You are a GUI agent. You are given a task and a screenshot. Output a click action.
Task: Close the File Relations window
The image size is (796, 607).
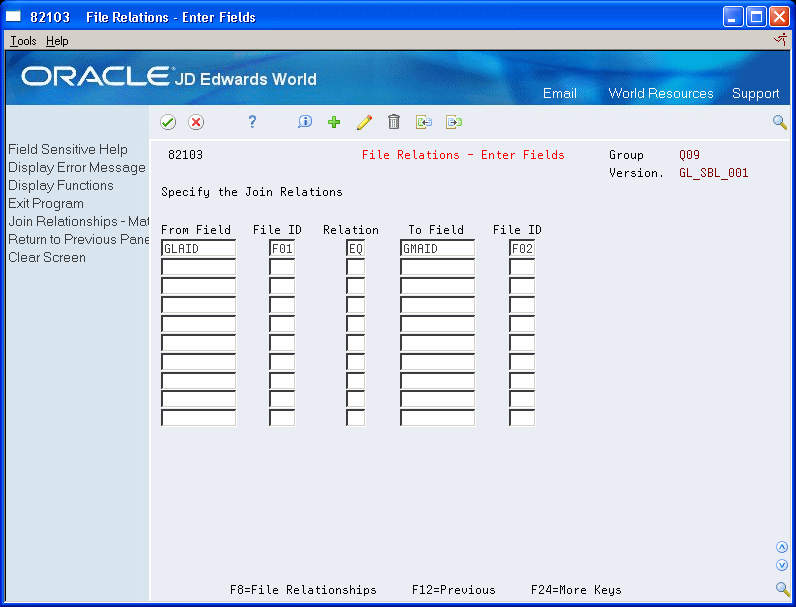(779, 17)
